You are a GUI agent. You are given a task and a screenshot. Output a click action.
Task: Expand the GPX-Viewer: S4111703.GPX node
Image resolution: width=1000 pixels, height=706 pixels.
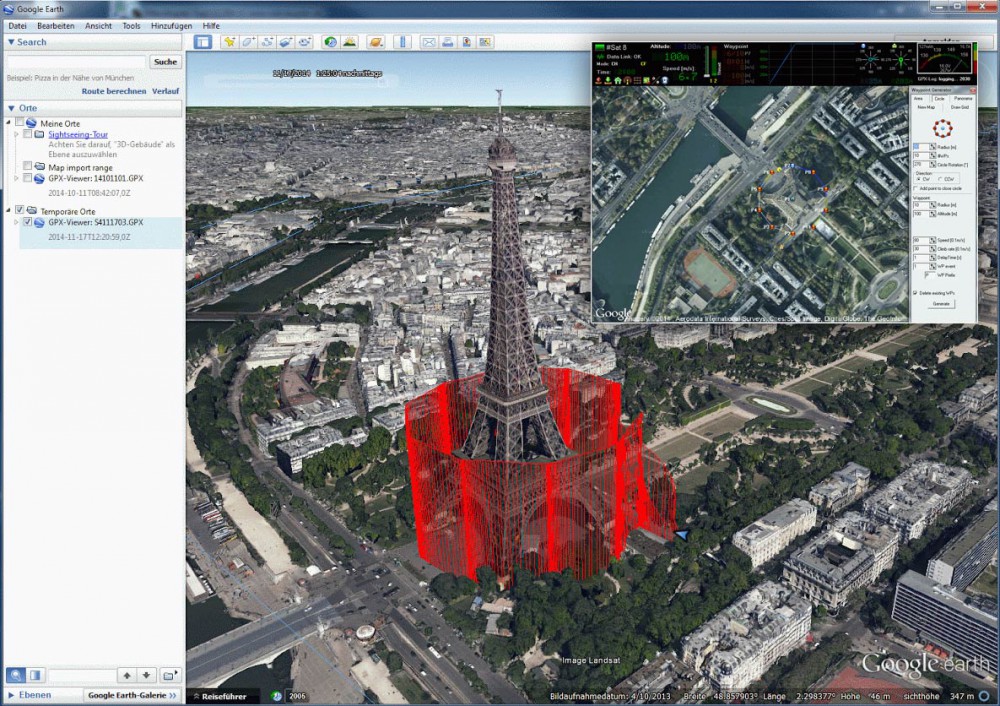17,222
